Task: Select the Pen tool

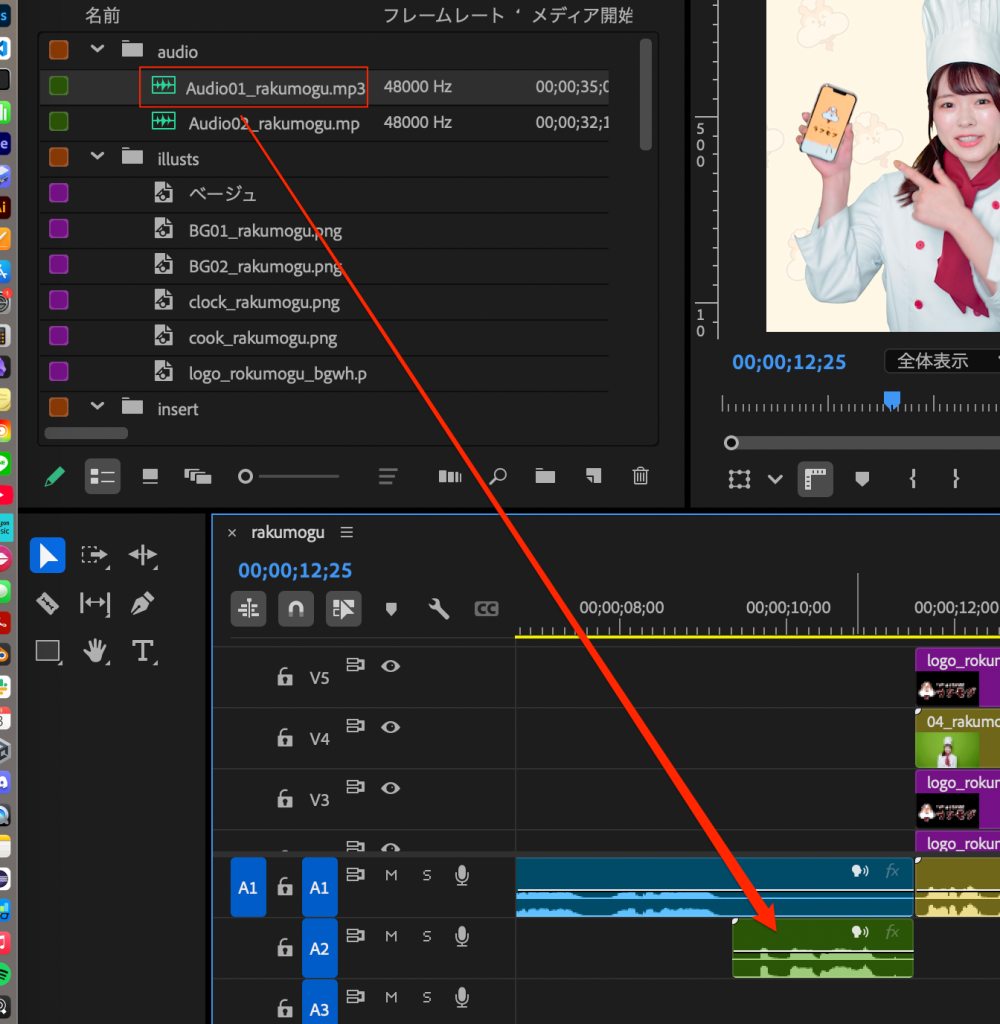Action: tap(142, 603)
